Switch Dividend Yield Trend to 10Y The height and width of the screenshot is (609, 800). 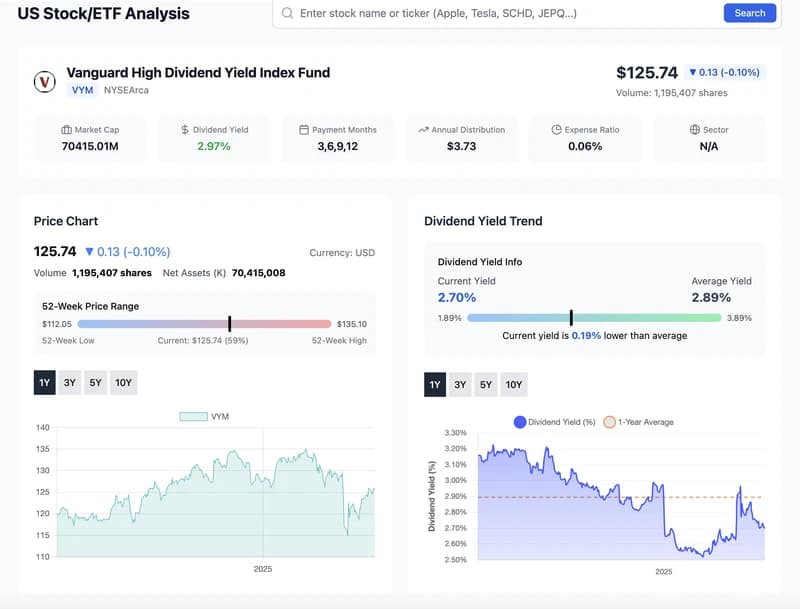514,385
